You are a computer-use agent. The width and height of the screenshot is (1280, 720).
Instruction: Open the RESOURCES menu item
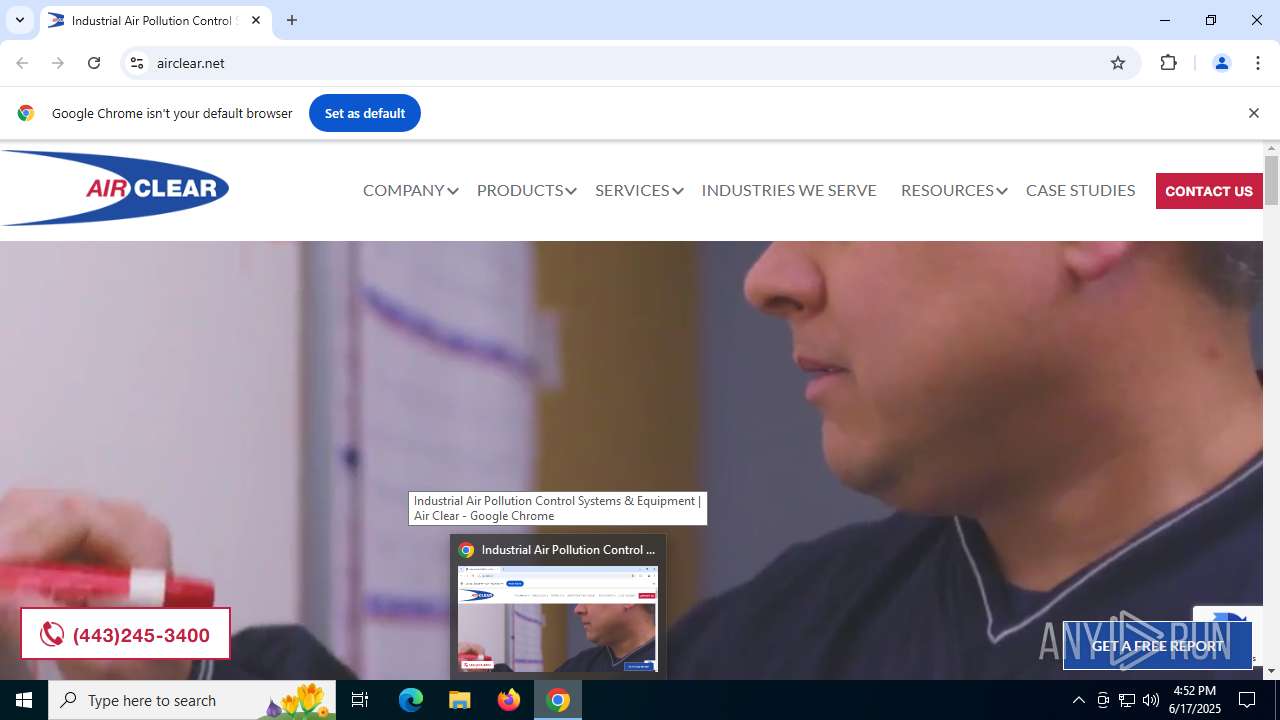(x=947, y=190)
